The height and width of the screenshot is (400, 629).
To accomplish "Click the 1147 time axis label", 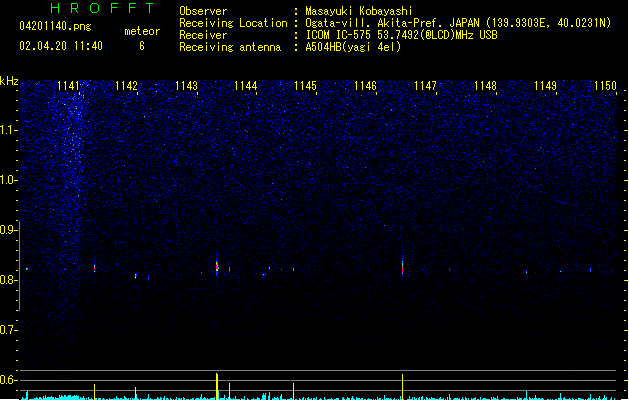I will pyautogui.click(x=425, y=85).
